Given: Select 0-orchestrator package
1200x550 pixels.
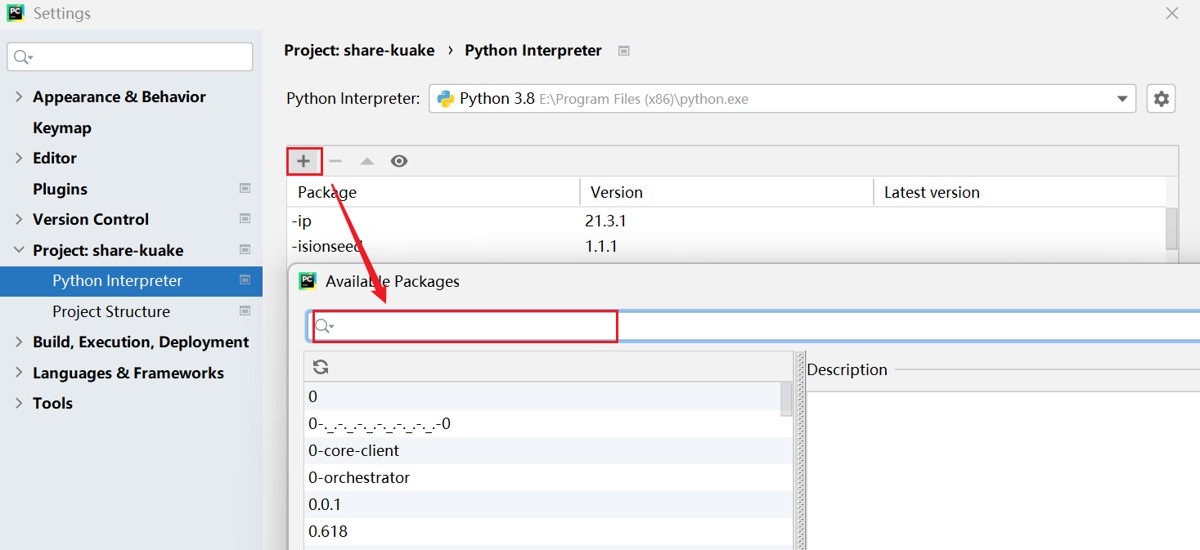Looking at the screenshot, I should [543, 477].
